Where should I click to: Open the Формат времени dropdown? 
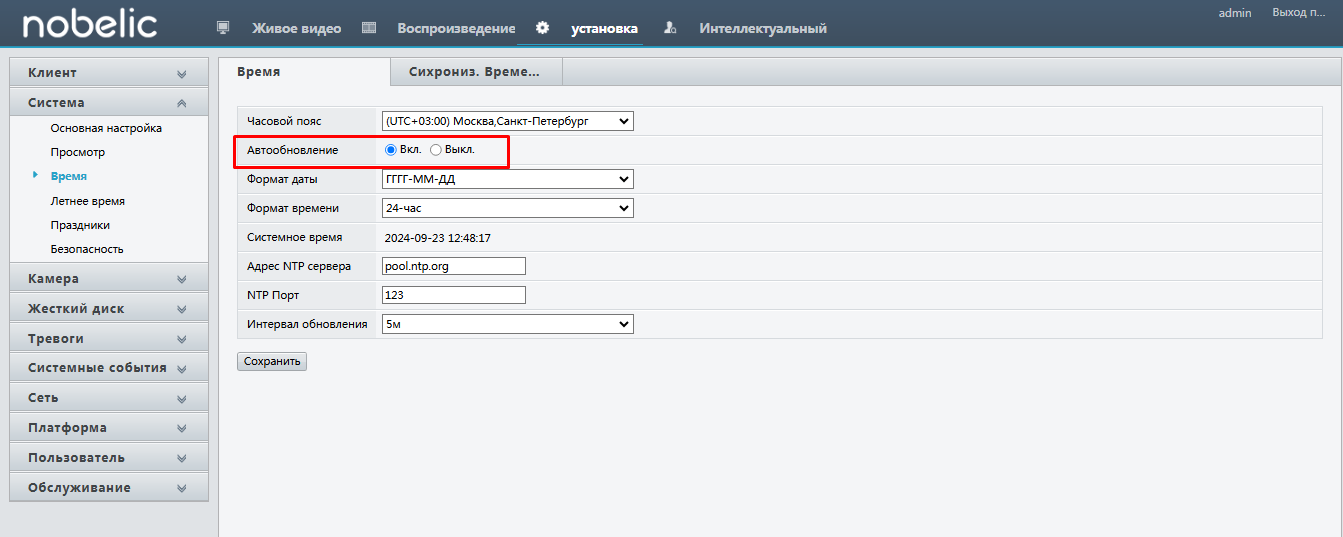tap(508, 208)
